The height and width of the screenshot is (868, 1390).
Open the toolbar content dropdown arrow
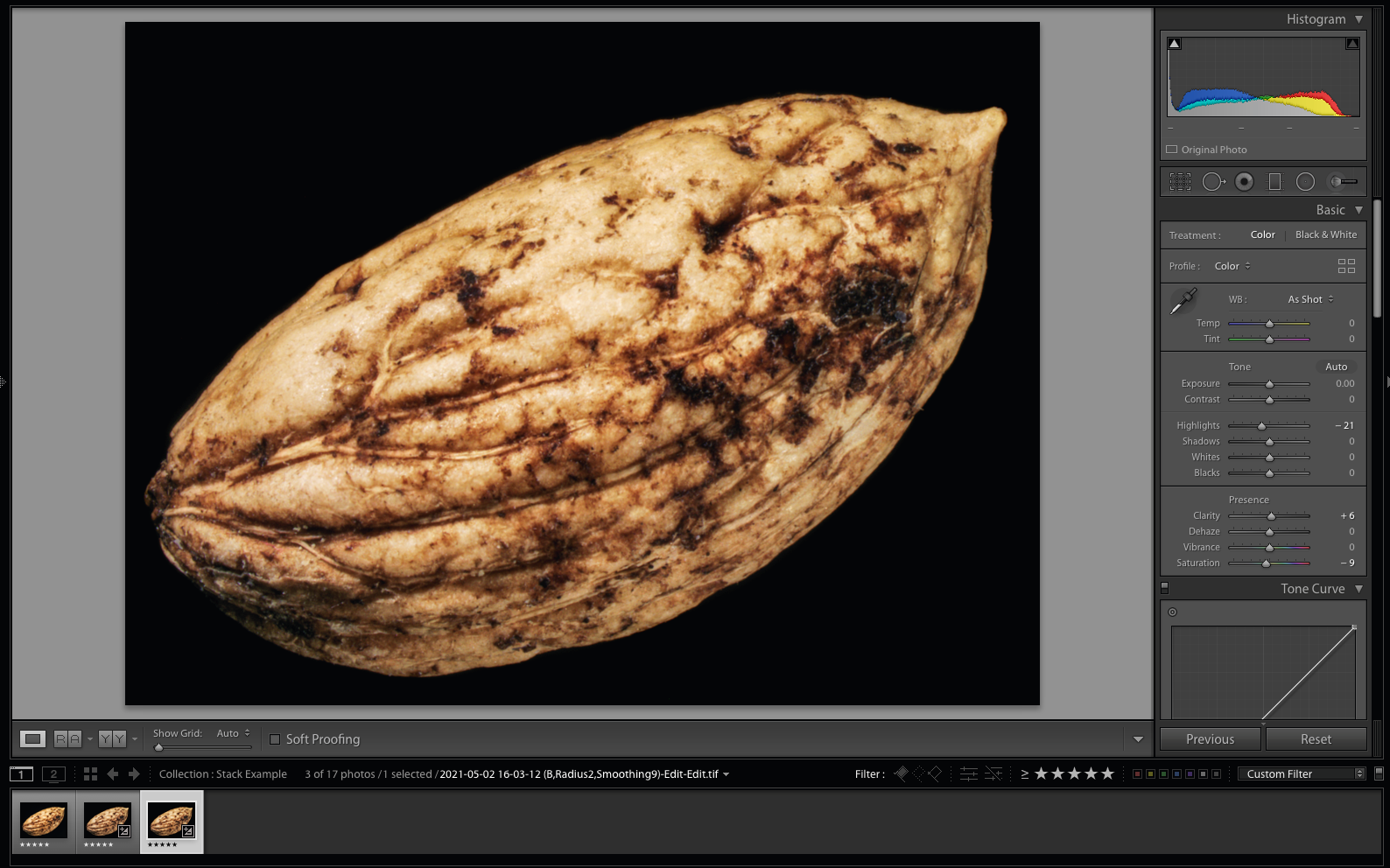pyautogui.click(x=1138, y=739)
